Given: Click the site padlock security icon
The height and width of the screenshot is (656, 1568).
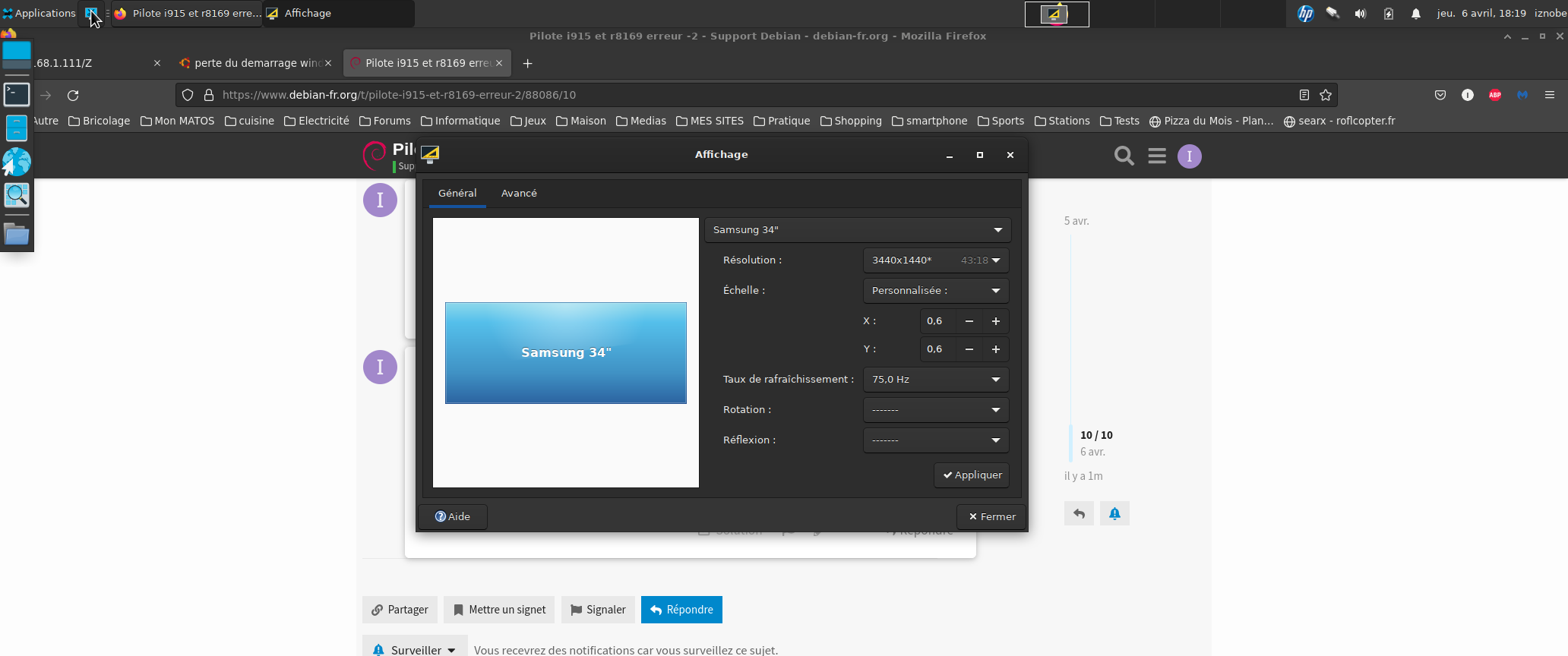Looking at the screenshot, I should click(x=209, y=95).
